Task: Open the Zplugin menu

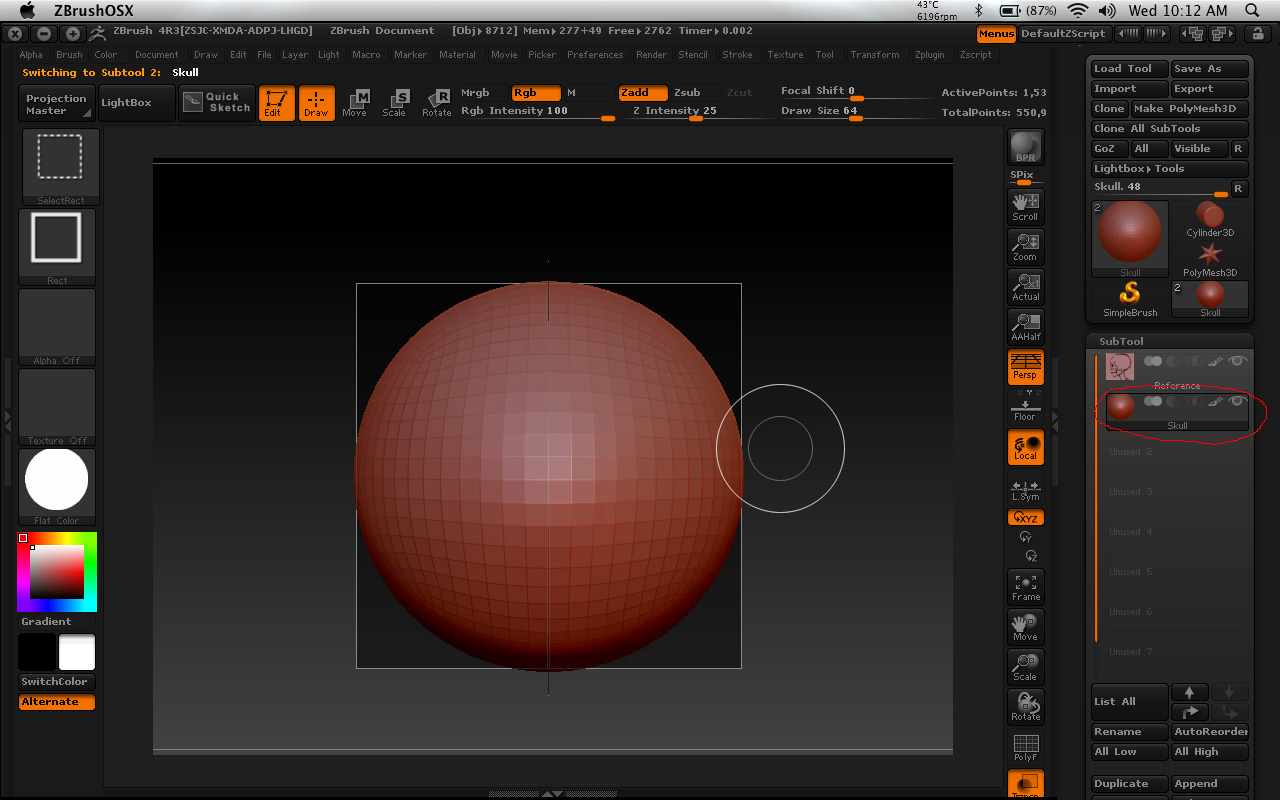Action: click(930, 55)
